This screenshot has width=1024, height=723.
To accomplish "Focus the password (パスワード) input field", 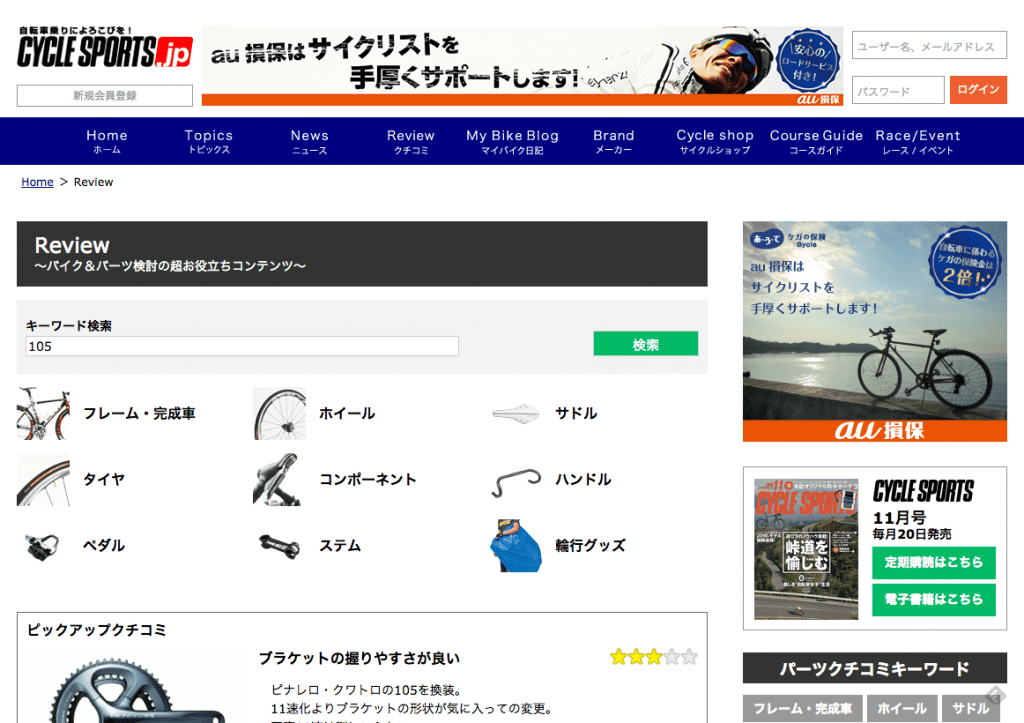I will point(897,91).
